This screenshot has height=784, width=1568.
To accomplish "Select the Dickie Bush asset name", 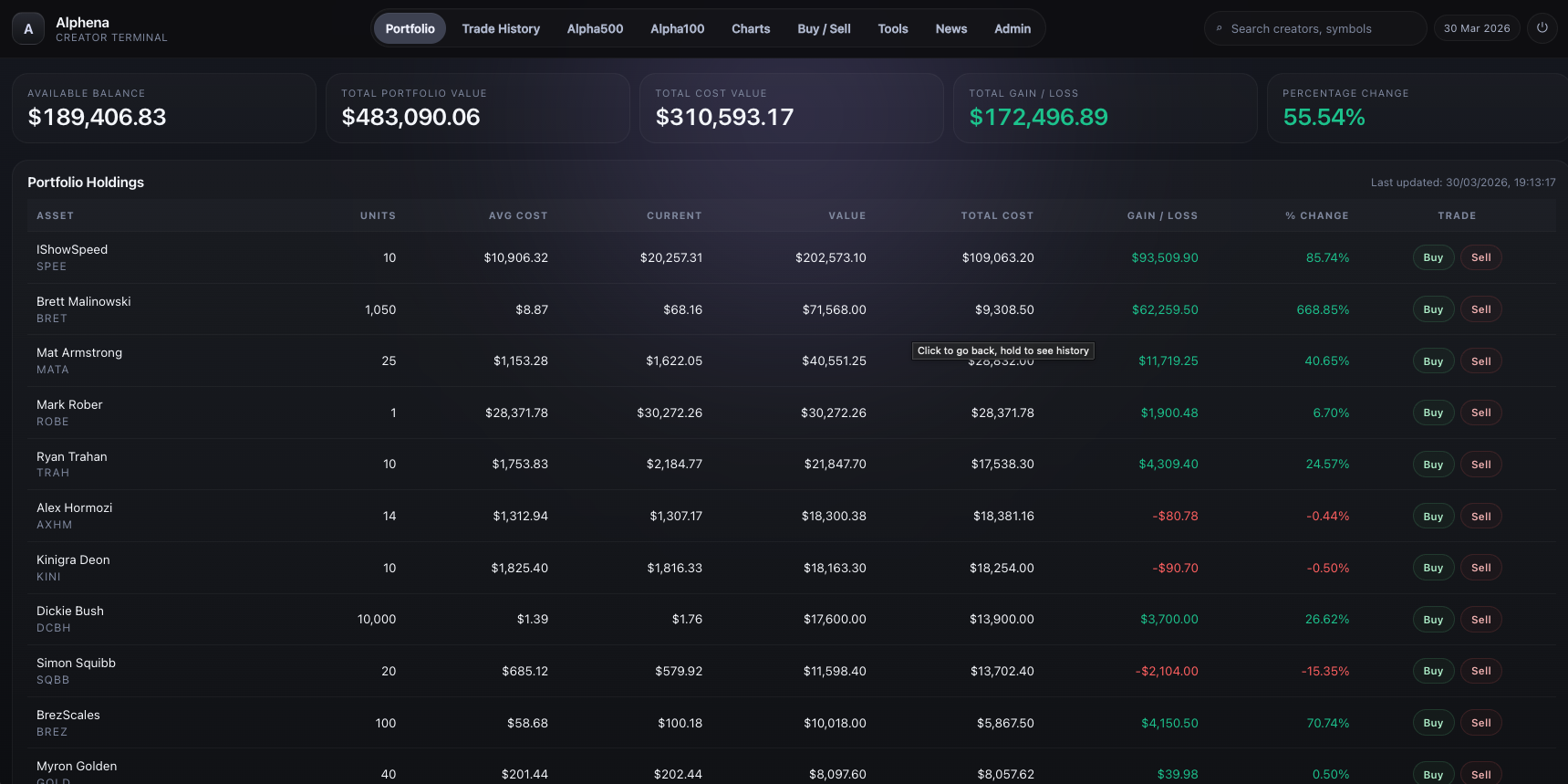I will coord(70,611).
